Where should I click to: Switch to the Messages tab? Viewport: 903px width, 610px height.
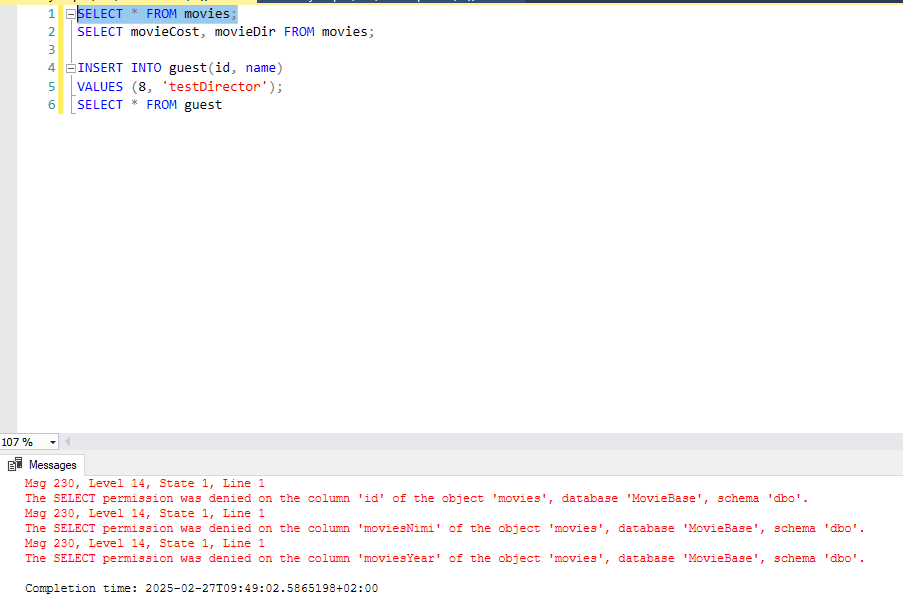pyautogui.click(x=52, y=465)
